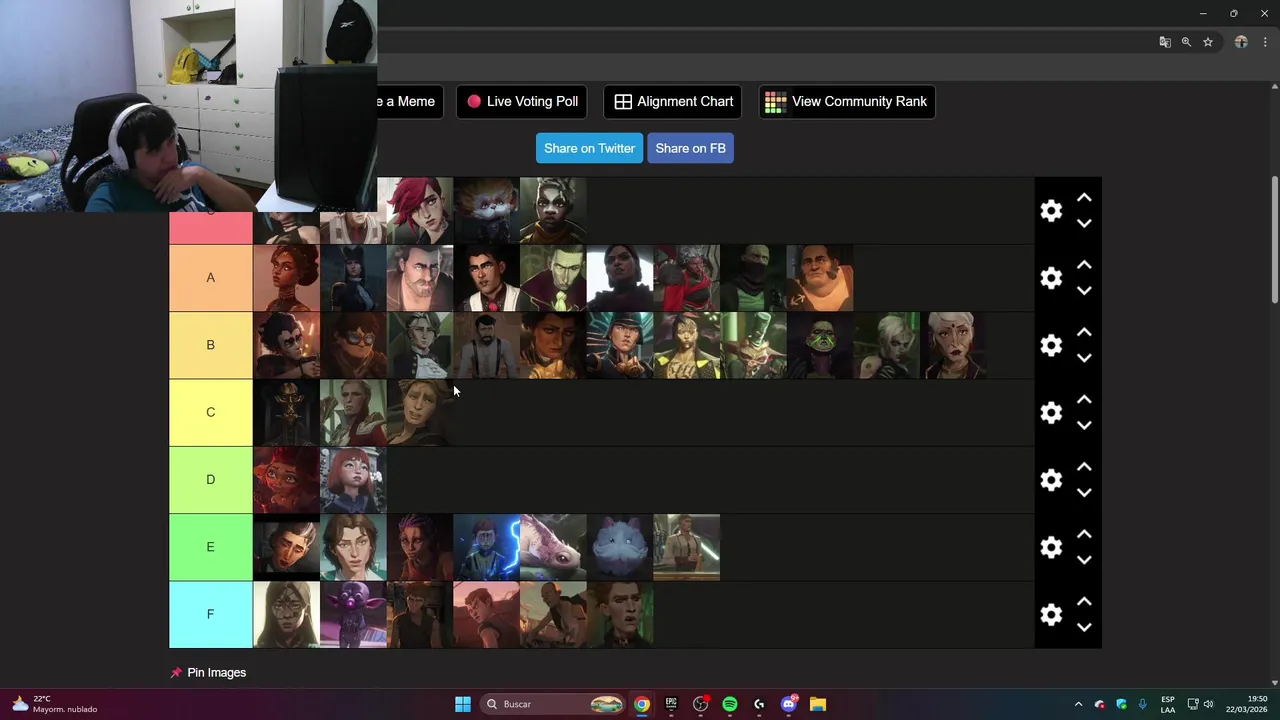1280x720 pixels.
Task: Click the Live Voting Poll button
Action: pyautogui.click(x=522, y=101)
